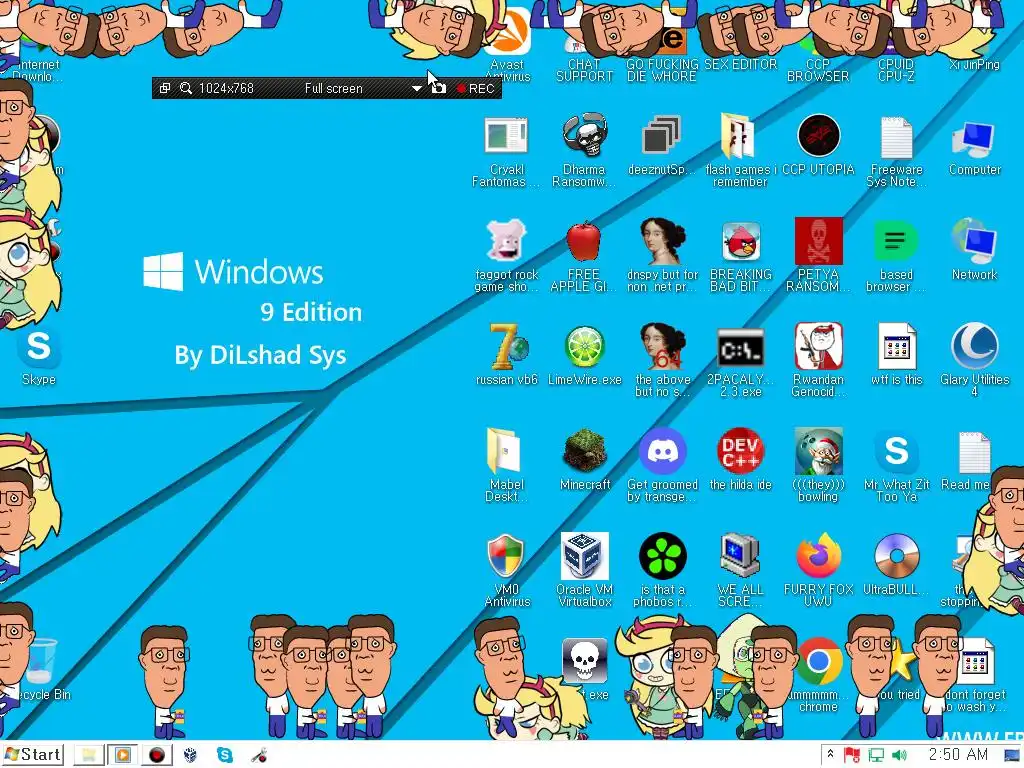Open the Full screen mode dropdown arrow

(416, 88)
